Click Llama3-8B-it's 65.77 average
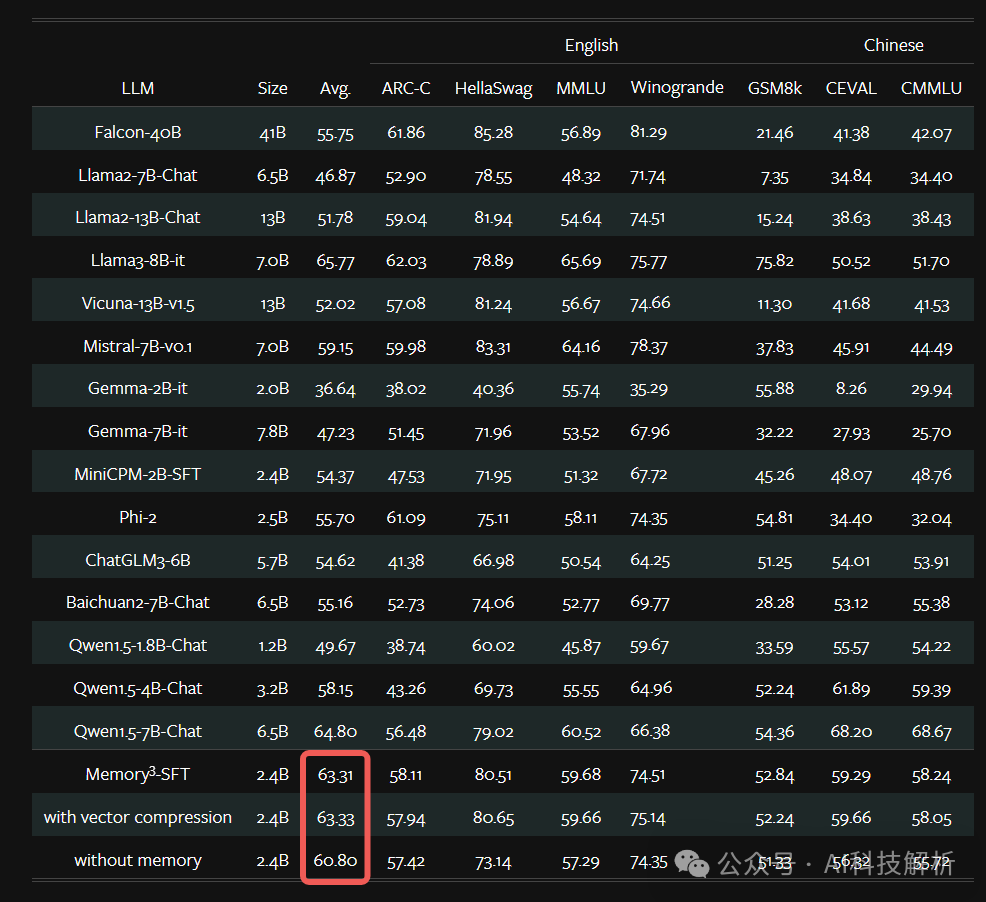 pos(335,261)
